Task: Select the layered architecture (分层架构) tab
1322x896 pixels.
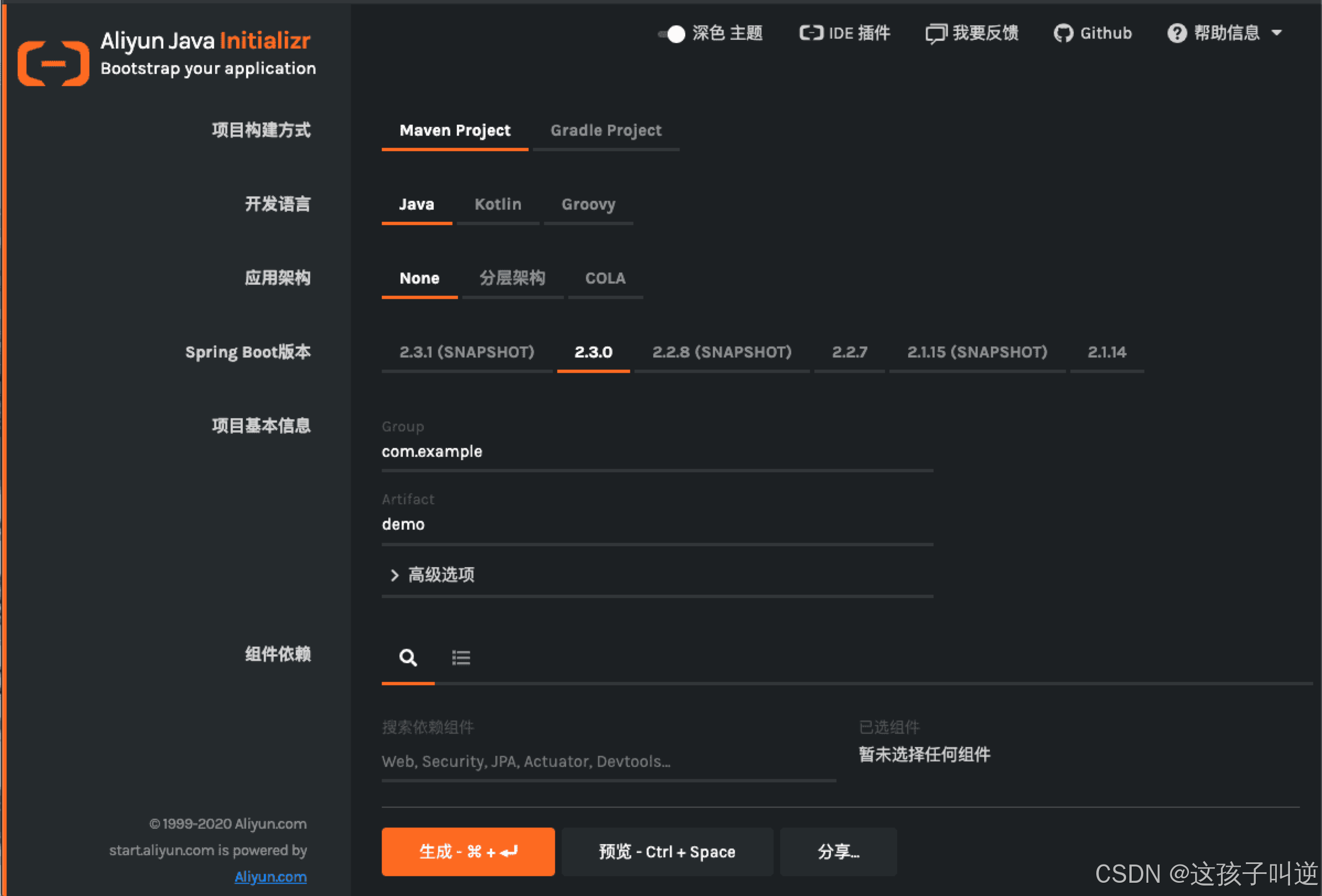Action: pyautogui.click(x=512, y=278)
